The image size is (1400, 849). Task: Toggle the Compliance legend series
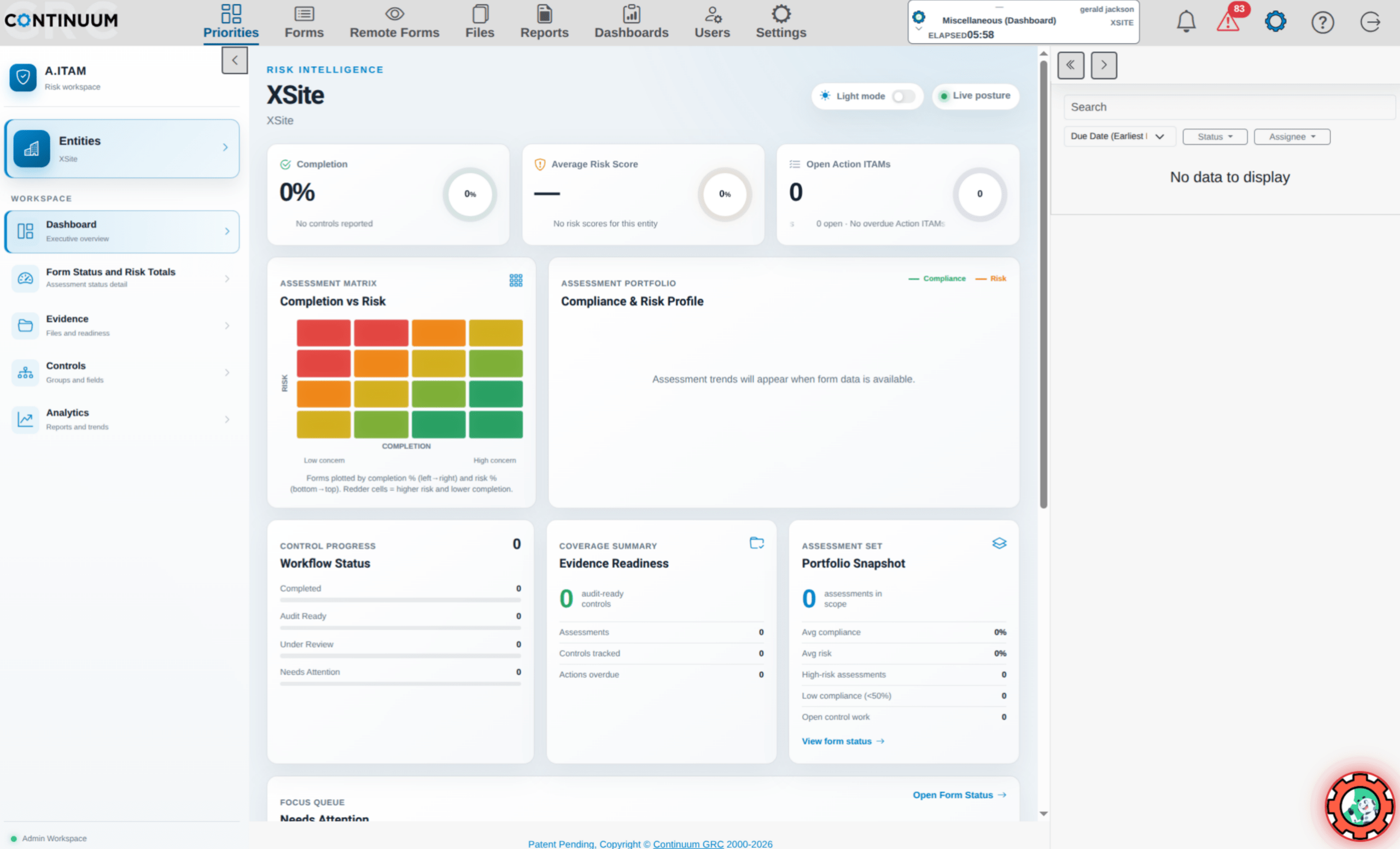pos(937,278)
